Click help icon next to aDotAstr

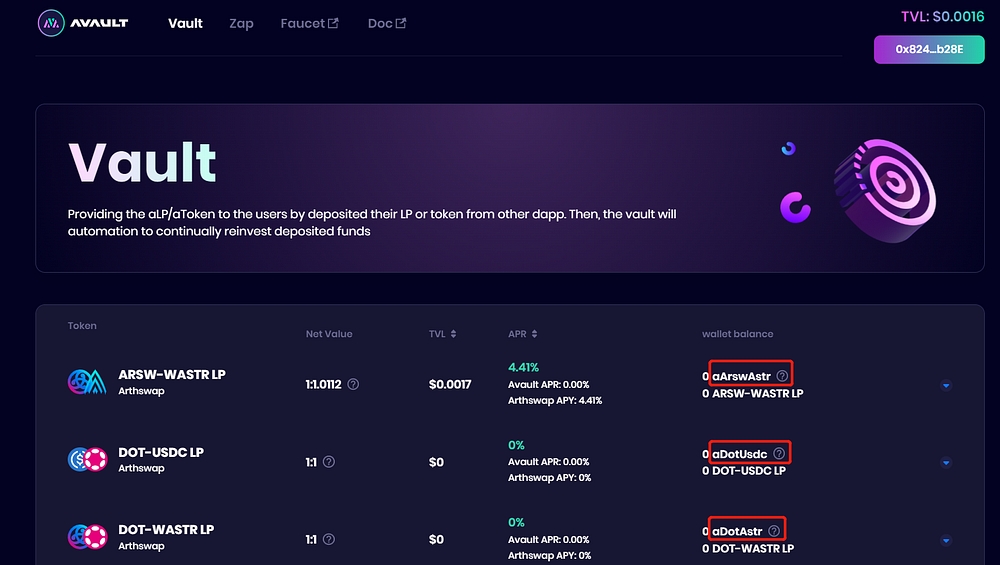(774, 531)
